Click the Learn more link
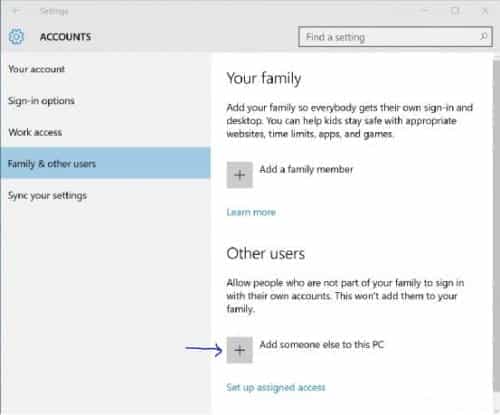This screenshot has width=500, height=415. [x=251, y=212]
